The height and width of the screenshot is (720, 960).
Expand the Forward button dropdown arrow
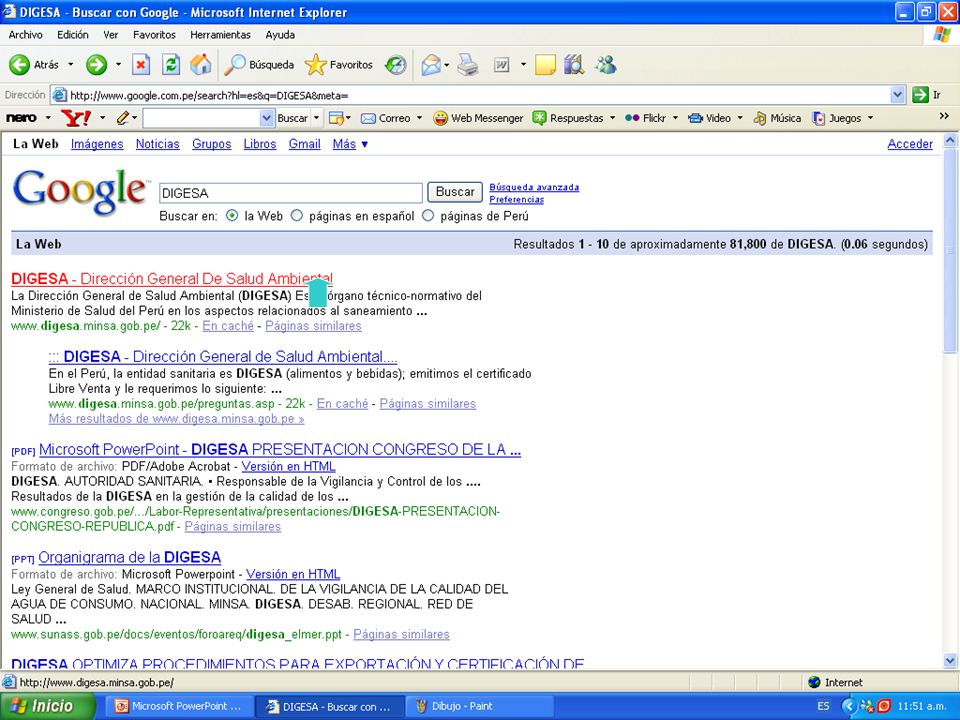pyautogui.click(x=118, y=64)
